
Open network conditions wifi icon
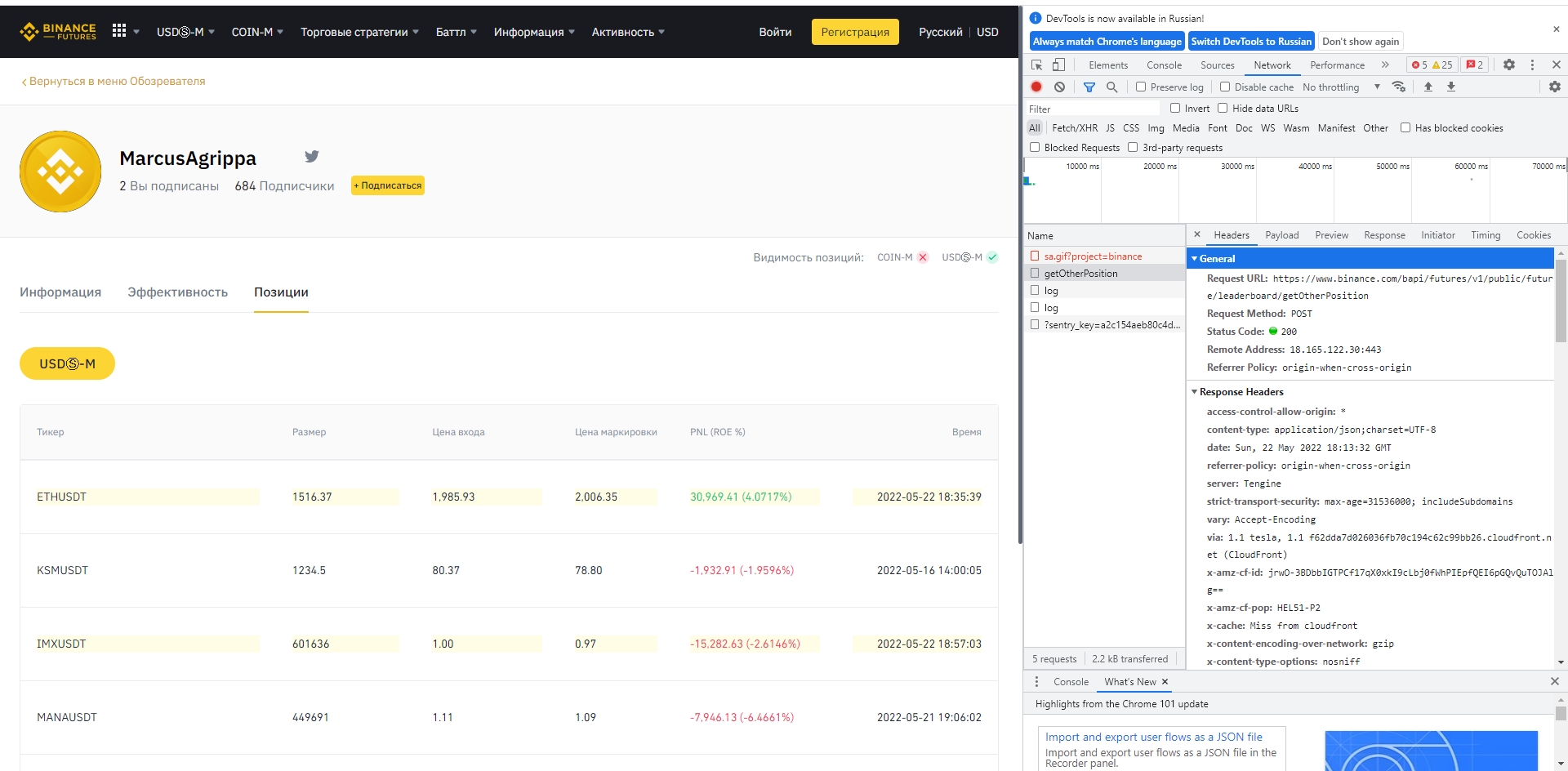tap(1399, 87)
